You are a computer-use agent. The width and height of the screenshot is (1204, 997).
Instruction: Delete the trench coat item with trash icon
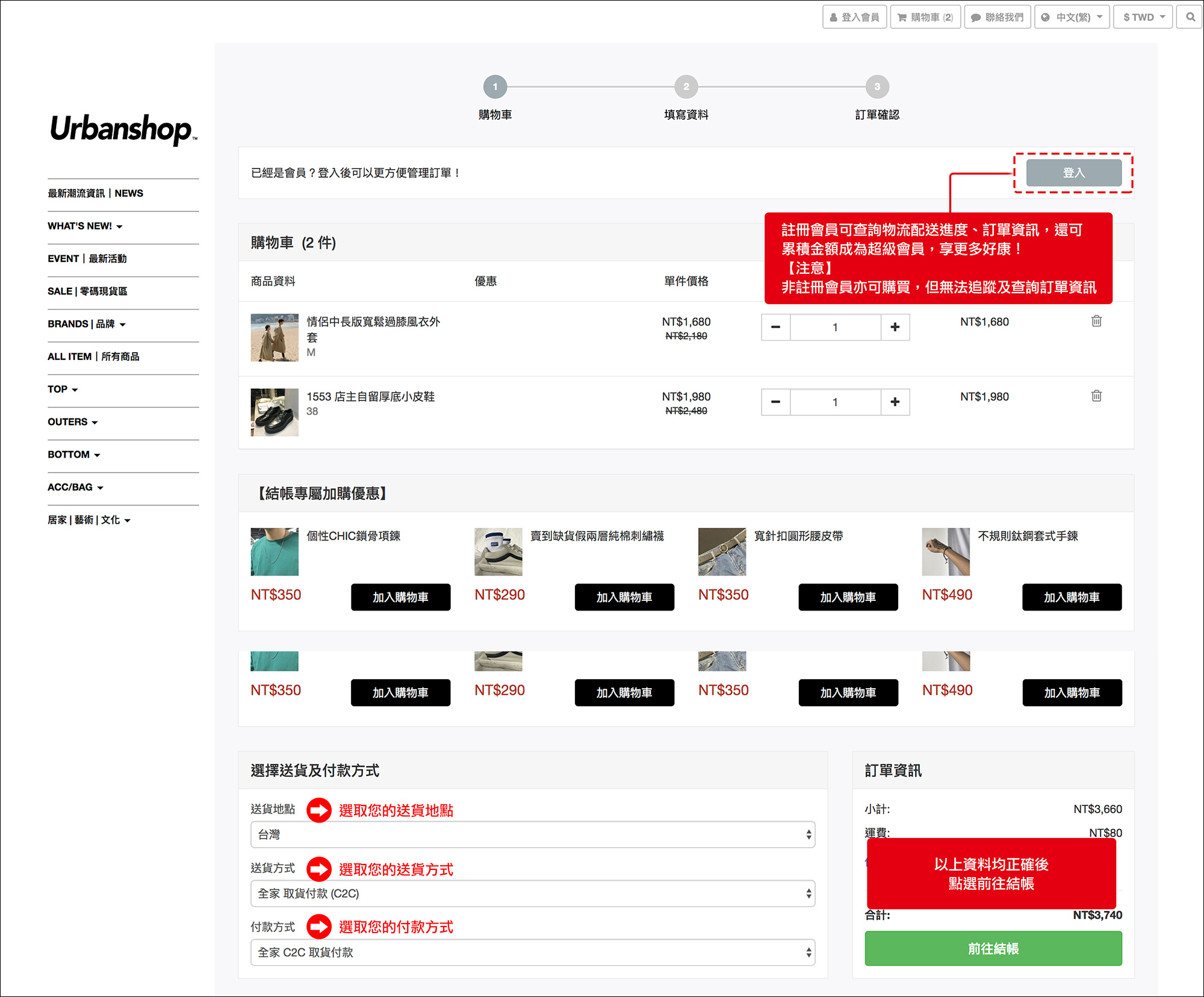point(1096,321)
